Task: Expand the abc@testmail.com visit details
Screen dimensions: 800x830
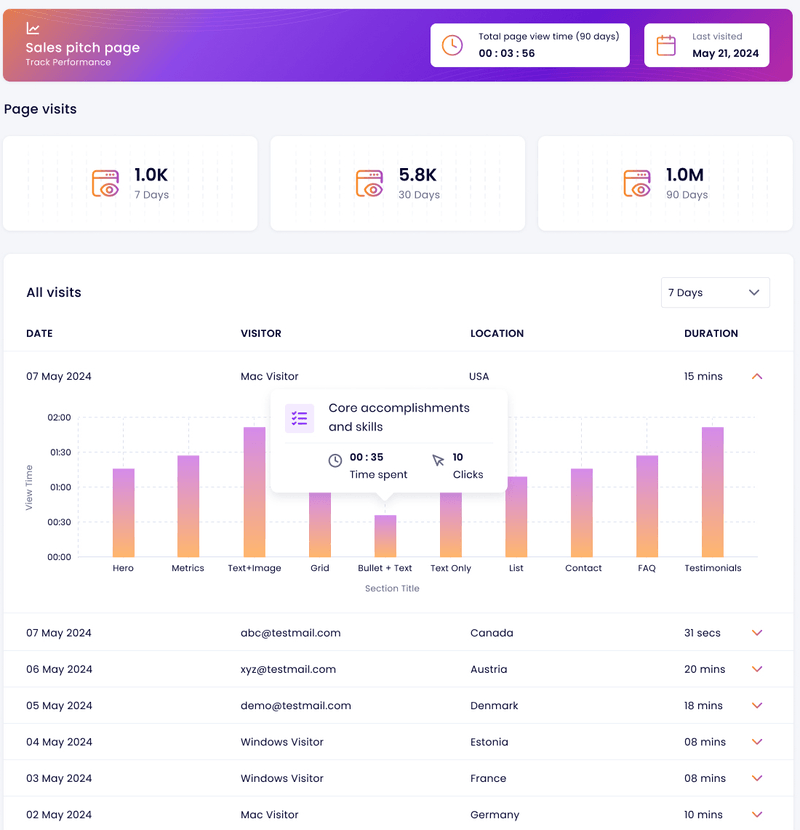Action: [x=757, y=633]
